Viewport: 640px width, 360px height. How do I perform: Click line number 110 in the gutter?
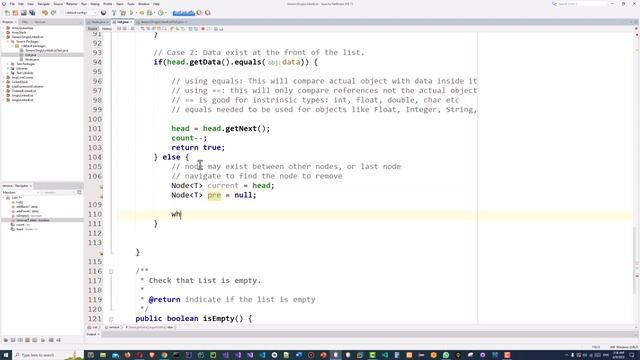click(x=95, y=214)
